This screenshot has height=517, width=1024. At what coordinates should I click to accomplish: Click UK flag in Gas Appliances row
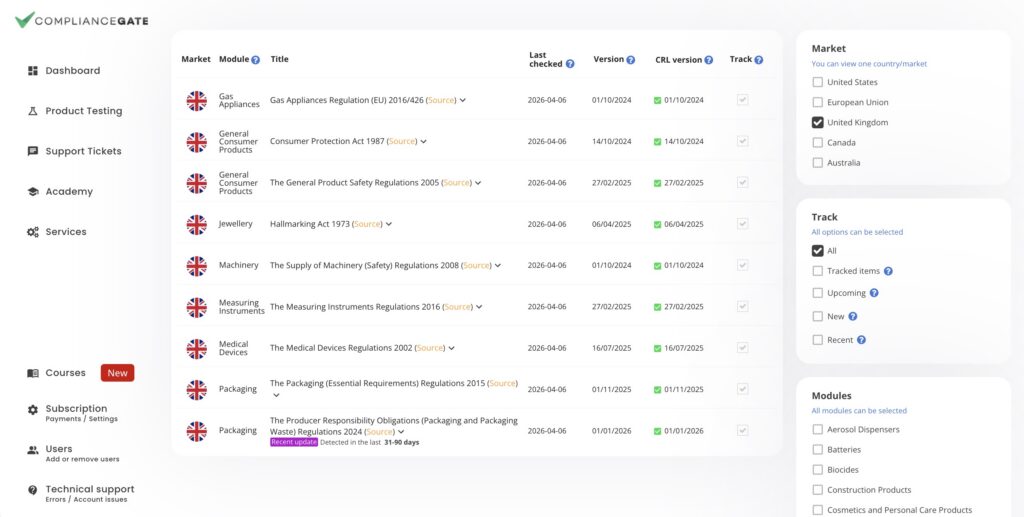[197, 101]
